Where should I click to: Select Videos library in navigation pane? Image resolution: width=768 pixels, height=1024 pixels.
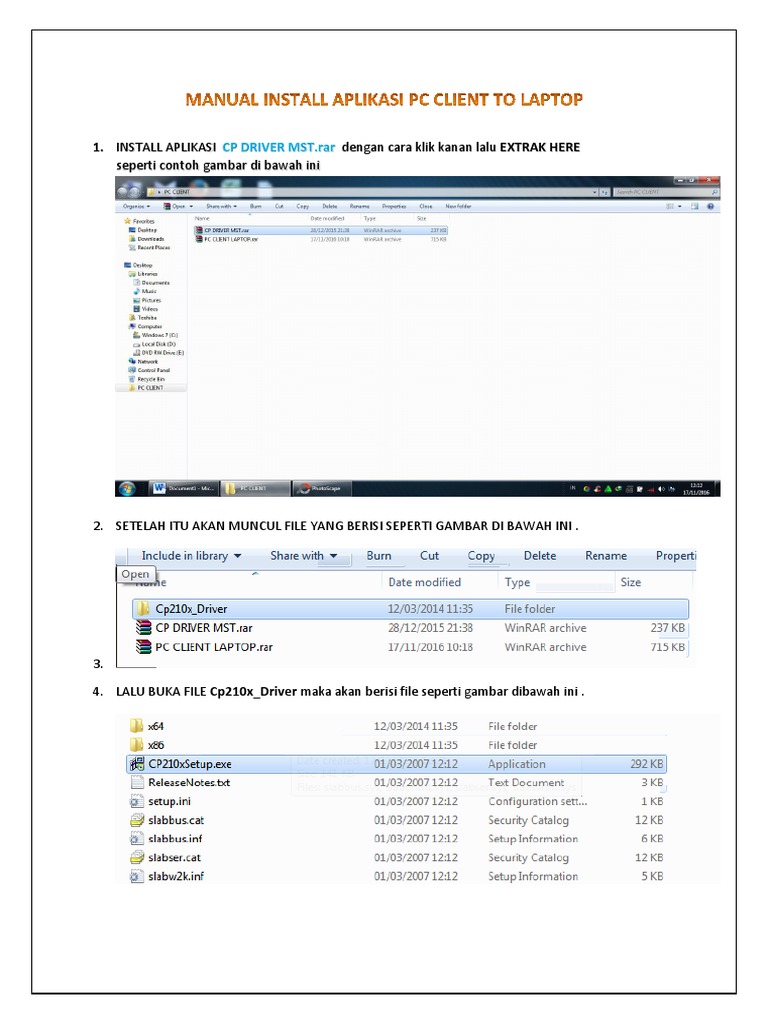[146, 309]
